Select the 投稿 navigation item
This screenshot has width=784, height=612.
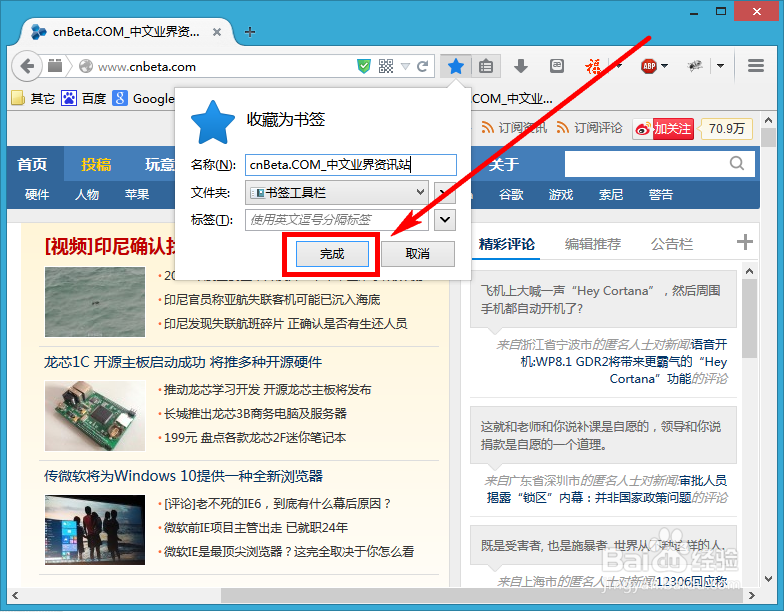(x=96, y=164)
